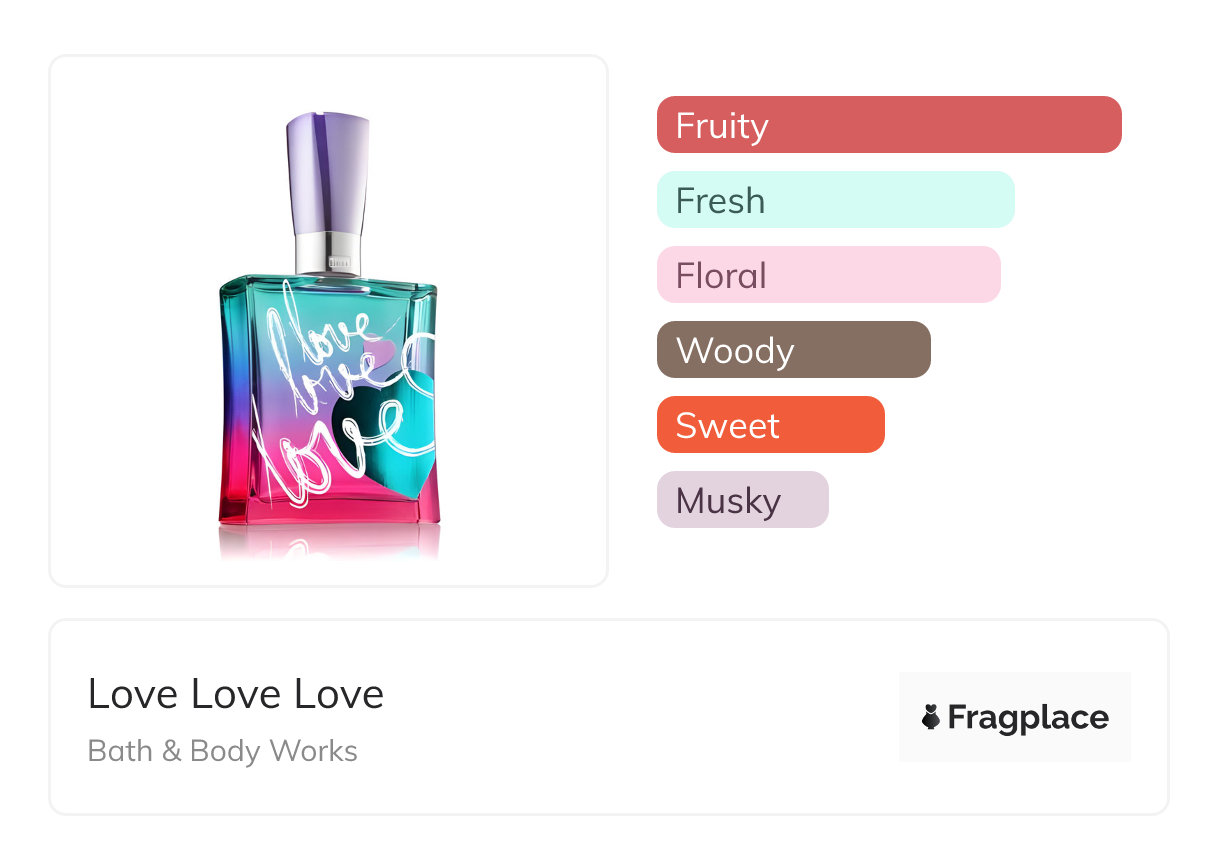Choose the Floral accord bar
Viewport: 1218px width, 864px height.
pyautogui.click(x=828, y=275)
